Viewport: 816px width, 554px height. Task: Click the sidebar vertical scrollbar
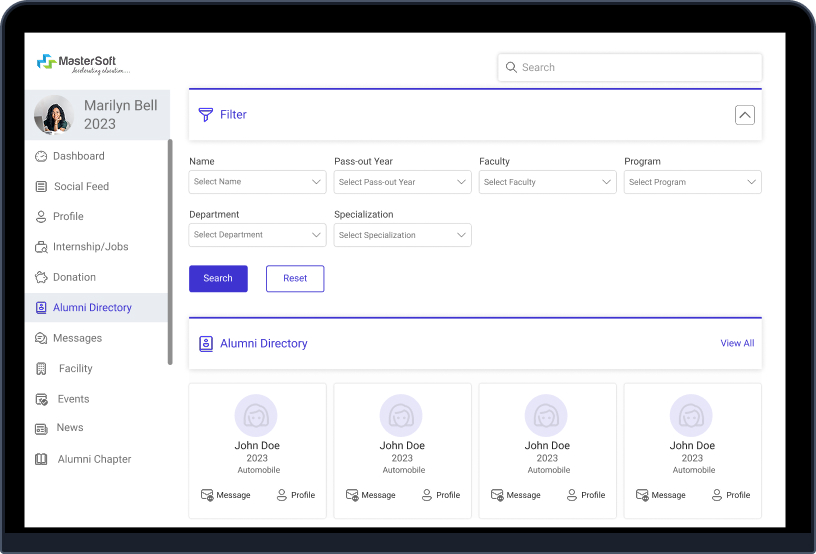170,250
